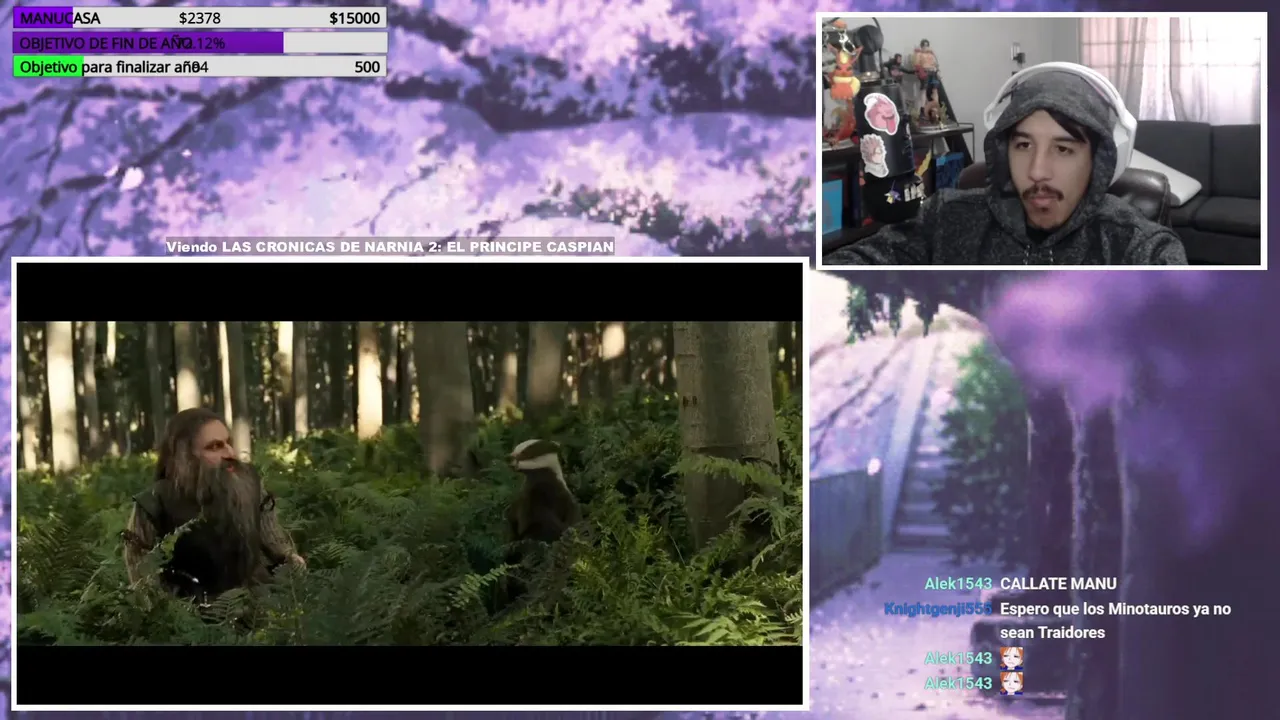This screenshot has width=1280, height=720.
Task: Click Alek1543 username beside the upper emote
Action: [x=958, y=658]
